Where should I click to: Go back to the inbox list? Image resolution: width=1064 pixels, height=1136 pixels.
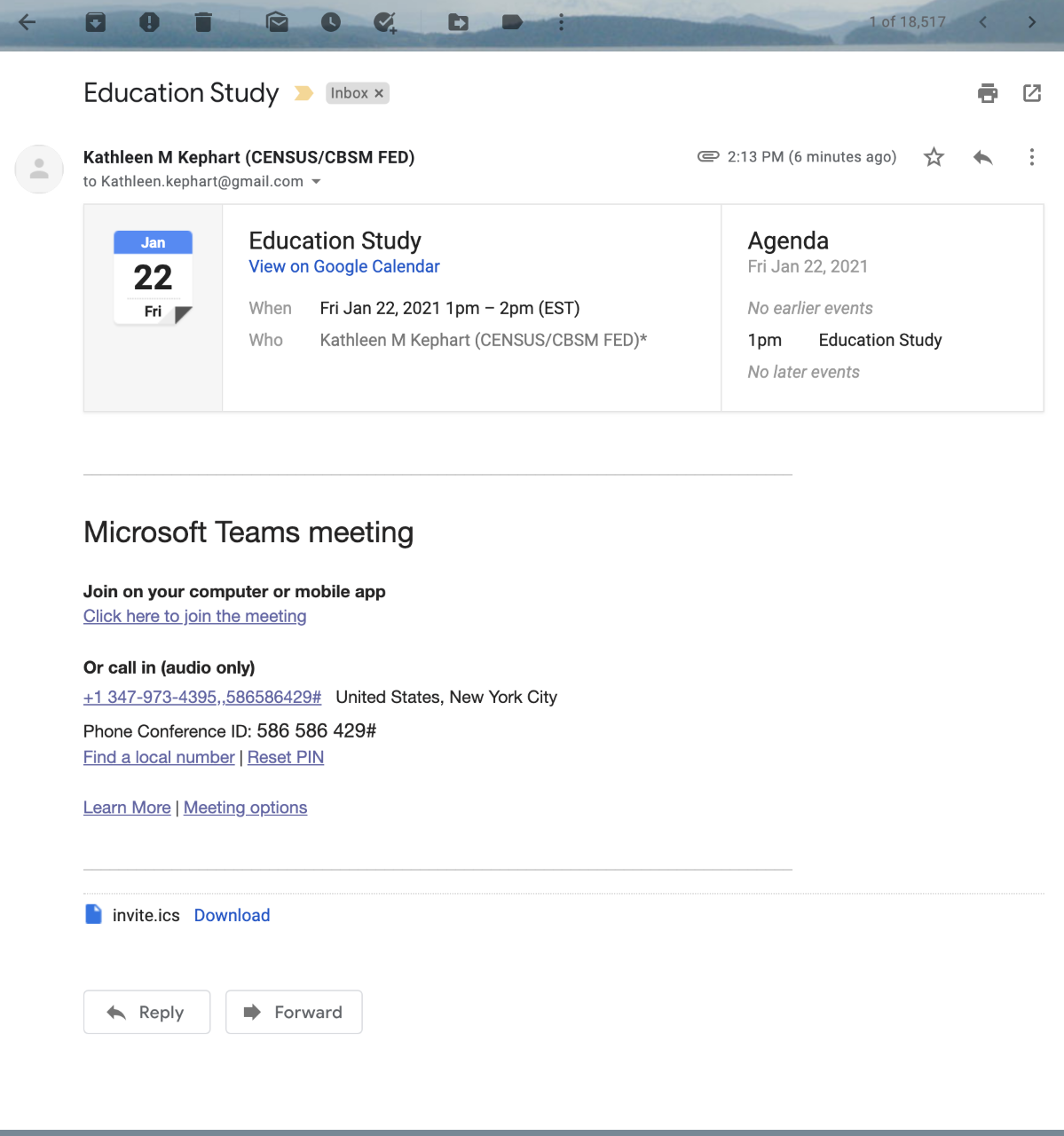[28, 22]
